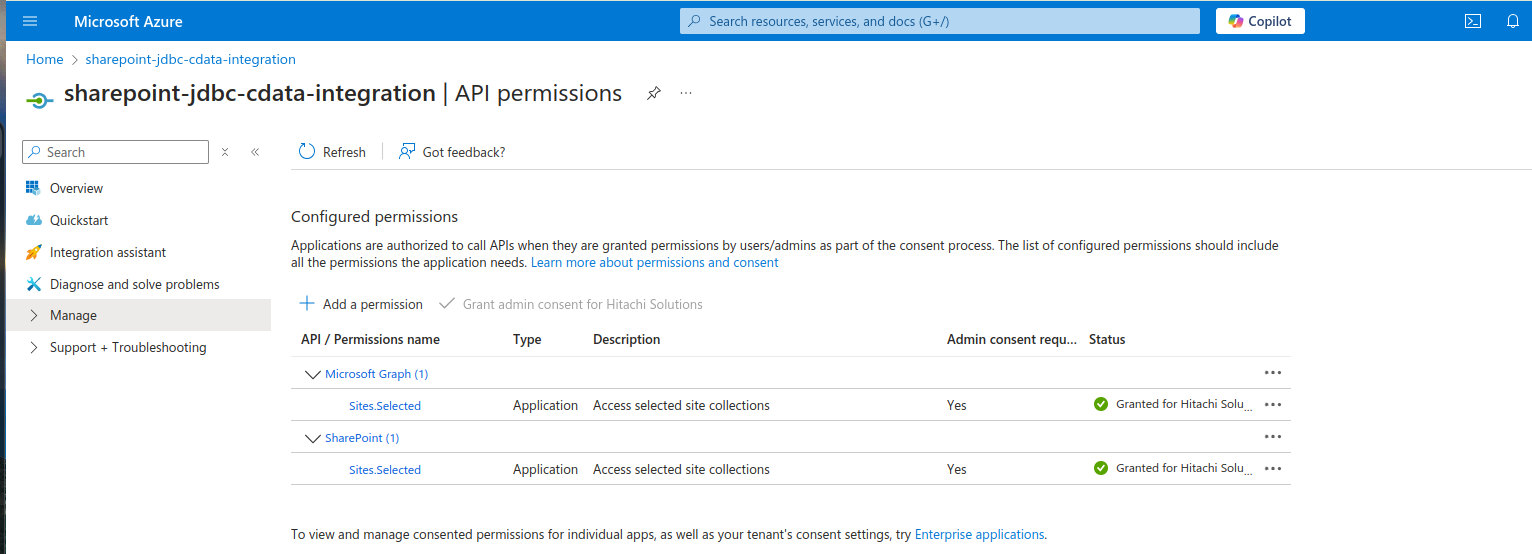1532x554 pixels.
Task: Click the Diagnose wrench icon
Action: pyautogui.click(x=33, y=284)
